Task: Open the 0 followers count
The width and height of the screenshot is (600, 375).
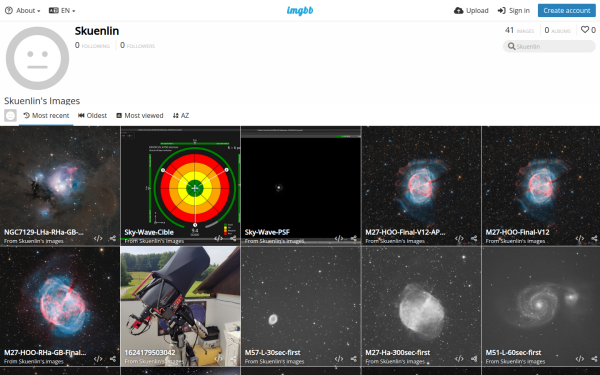Action: (x=137, y=46)
